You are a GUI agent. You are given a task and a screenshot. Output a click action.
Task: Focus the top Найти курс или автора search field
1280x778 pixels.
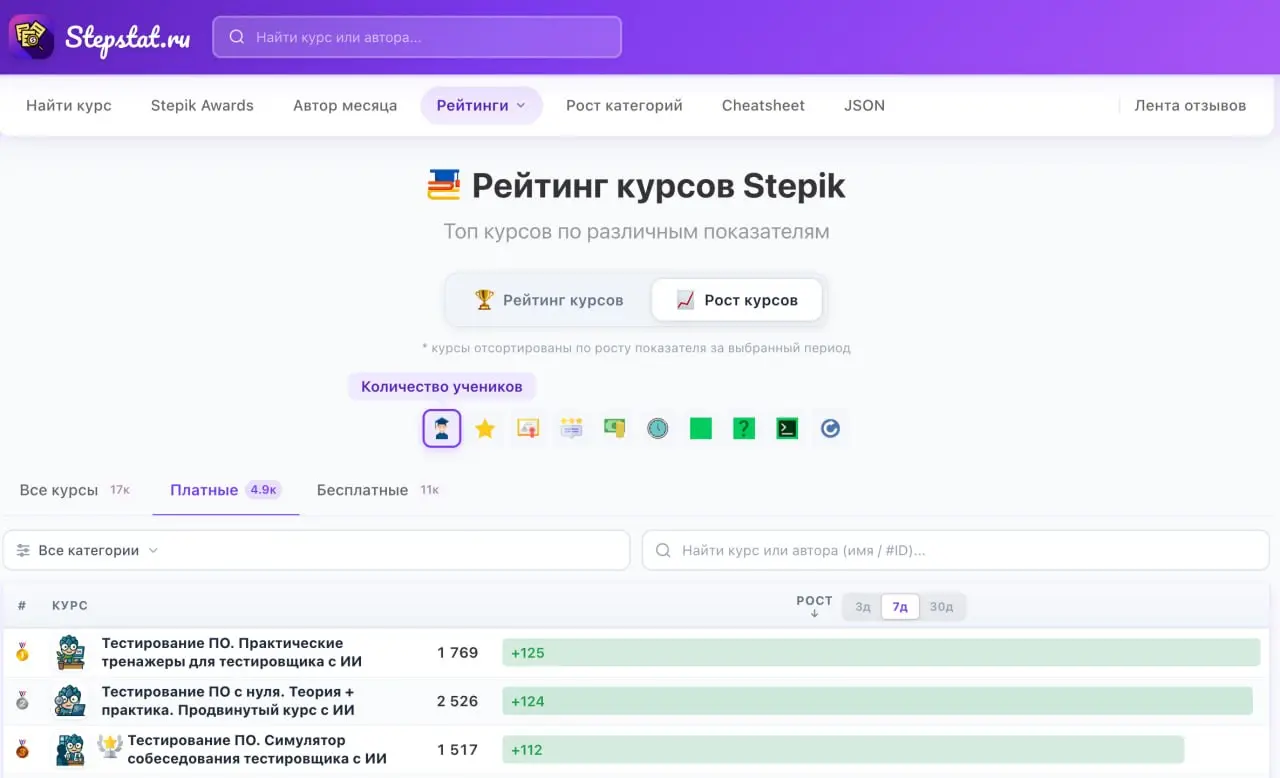417,37
